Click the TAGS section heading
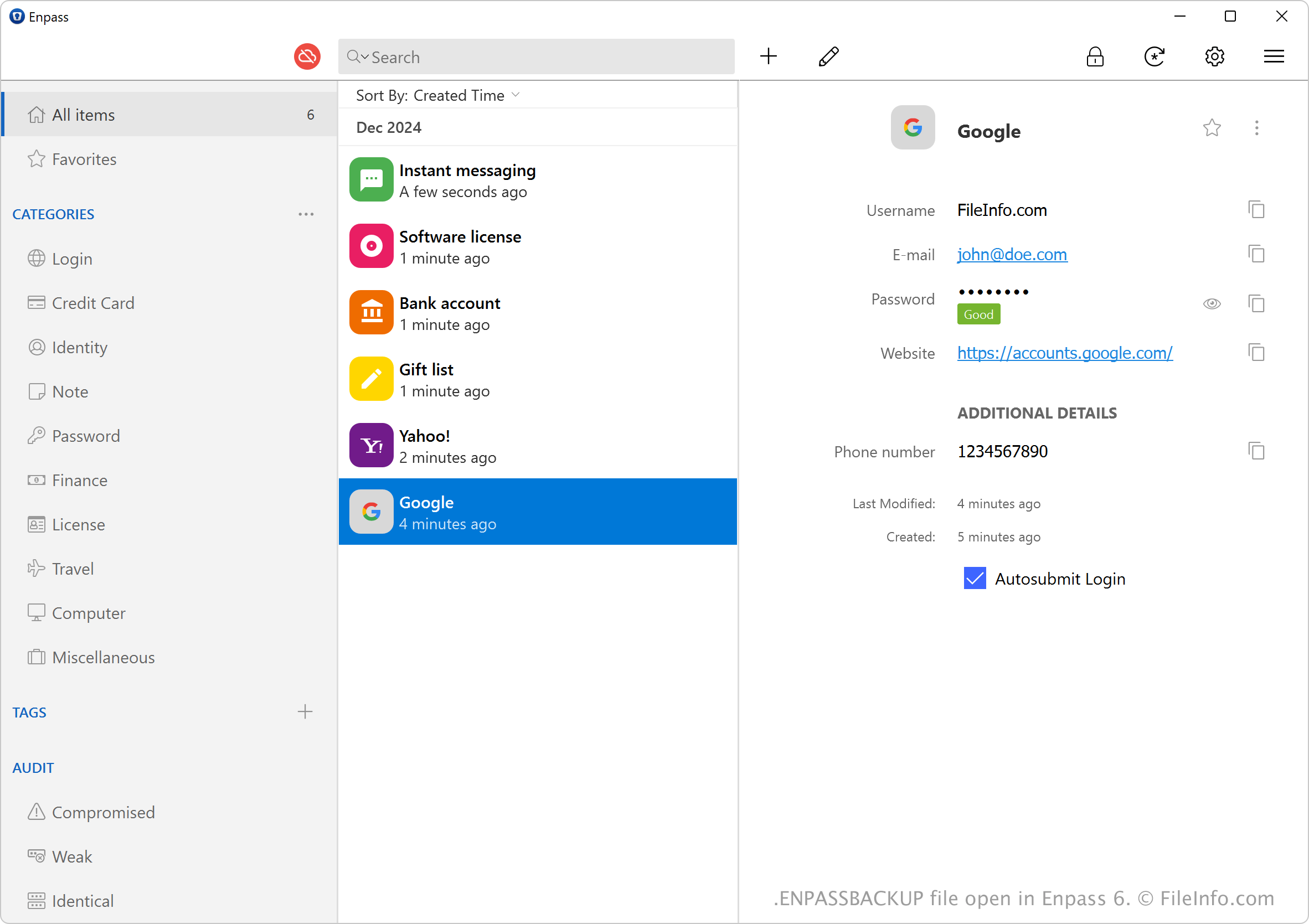Viewport: 1309px width, 924px height. pyautogui.click(x=30, y=713)
